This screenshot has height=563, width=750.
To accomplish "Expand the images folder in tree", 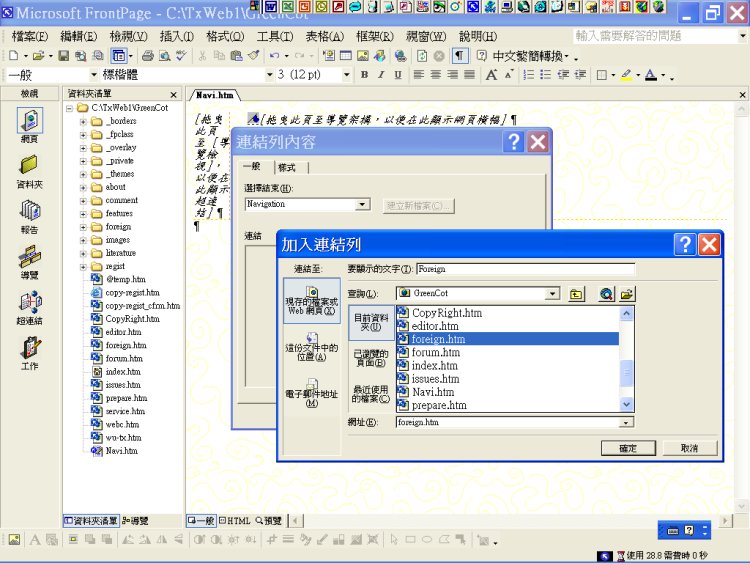I will 84,240.
